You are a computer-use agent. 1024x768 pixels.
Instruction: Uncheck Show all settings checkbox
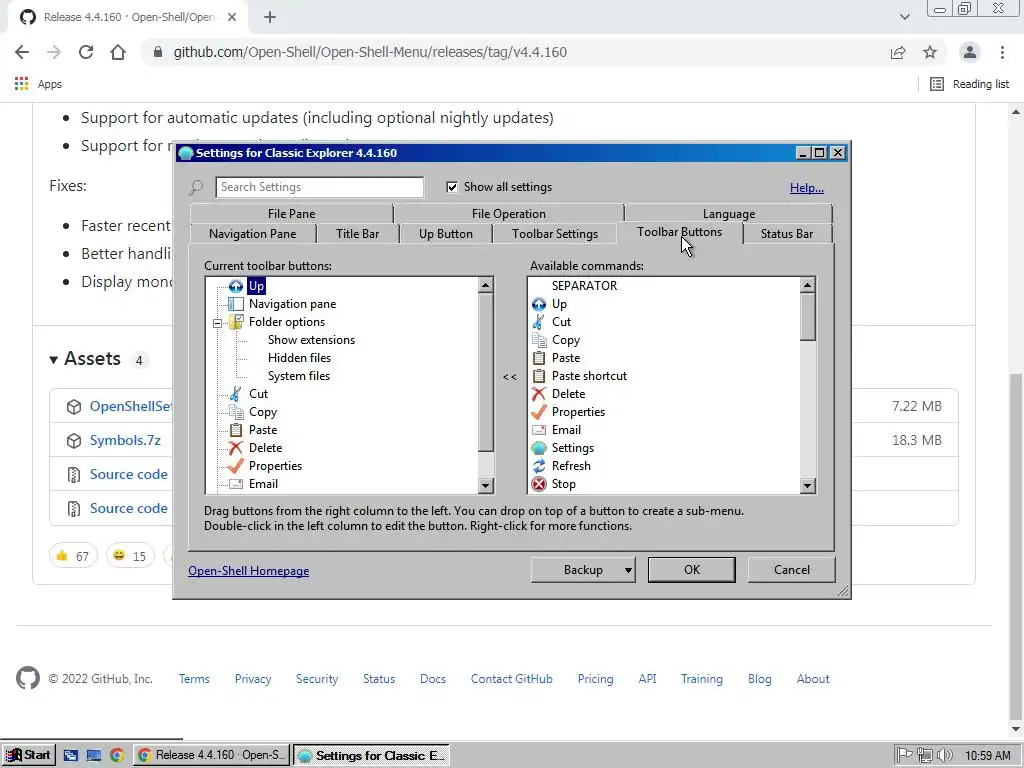(452, 187)
